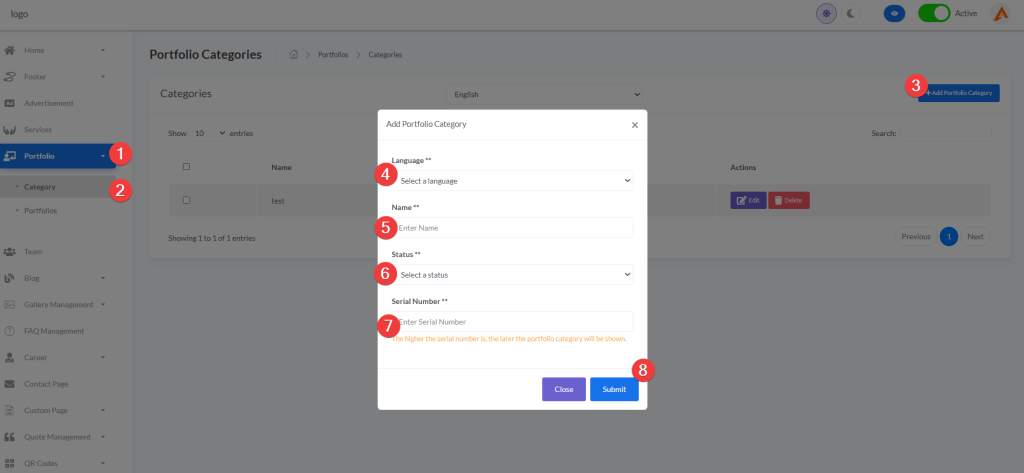1024x473 pixels.
Task: Open the Select a status dropdown
Action: pos(514,274)
